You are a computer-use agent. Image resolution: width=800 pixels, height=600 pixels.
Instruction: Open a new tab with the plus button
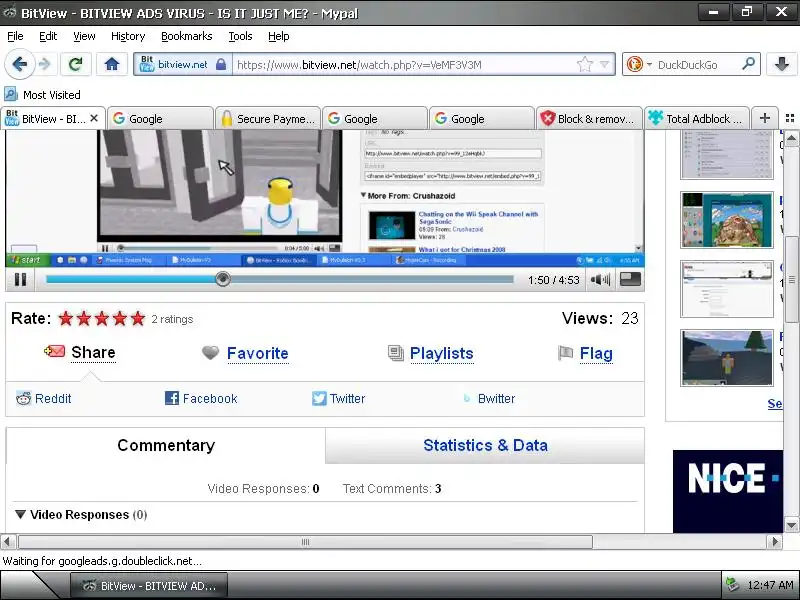764,118
